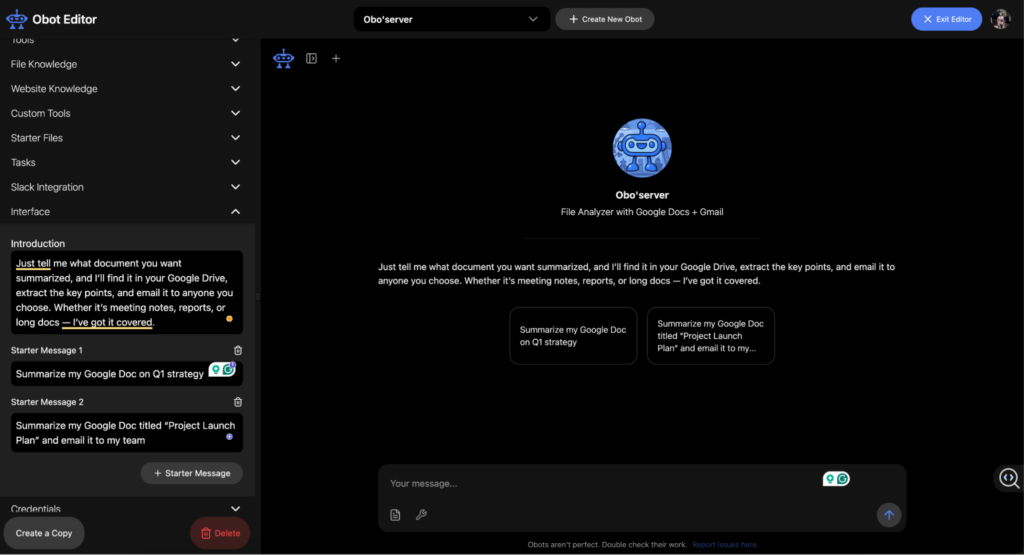1024x555 pixels.
Task: Click the 'File Analyzer with Google Docs + Gmail' text
Action: point(642,212)
